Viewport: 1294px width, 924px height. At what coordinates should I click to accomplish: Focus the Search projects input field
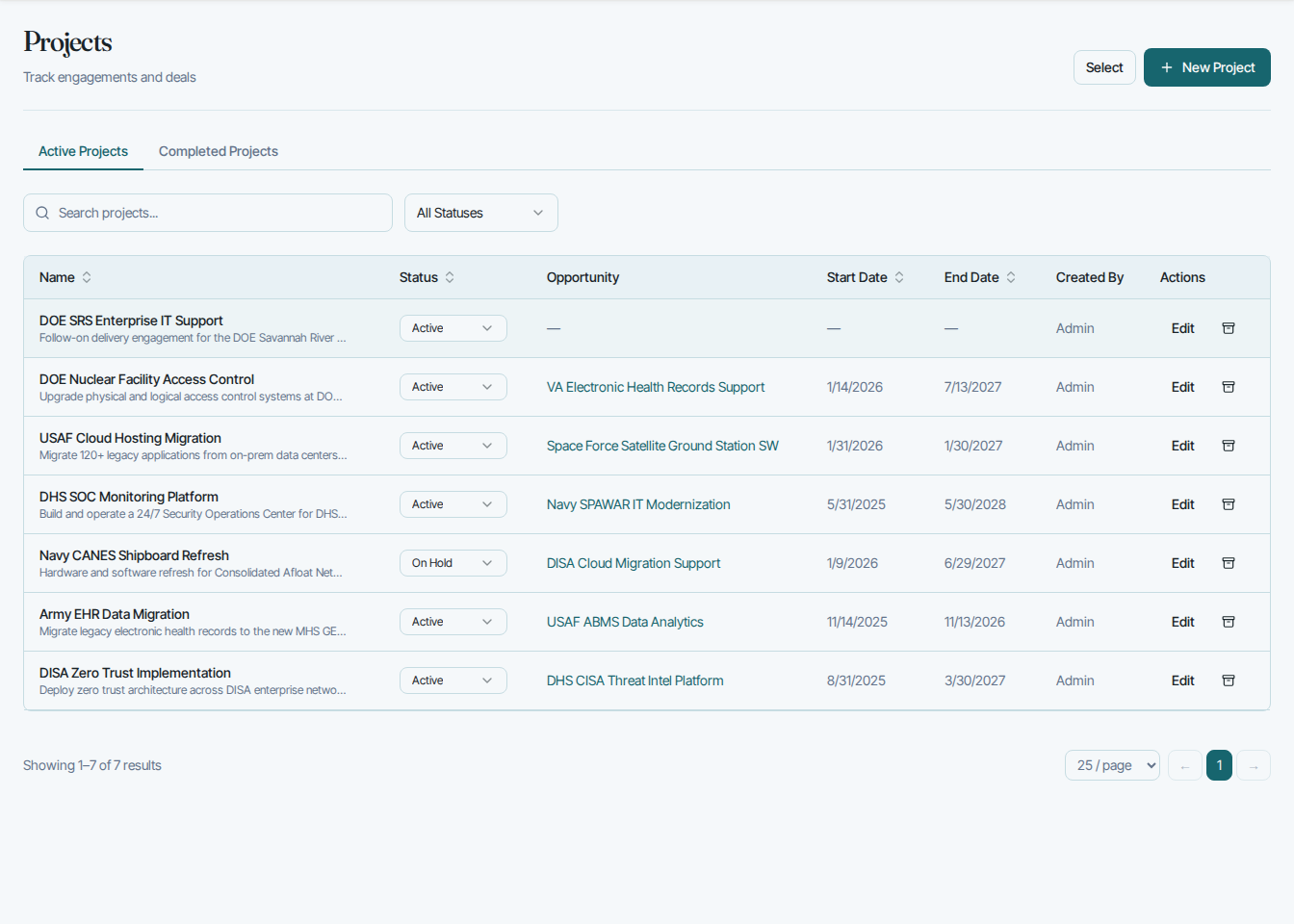(208, 213)
